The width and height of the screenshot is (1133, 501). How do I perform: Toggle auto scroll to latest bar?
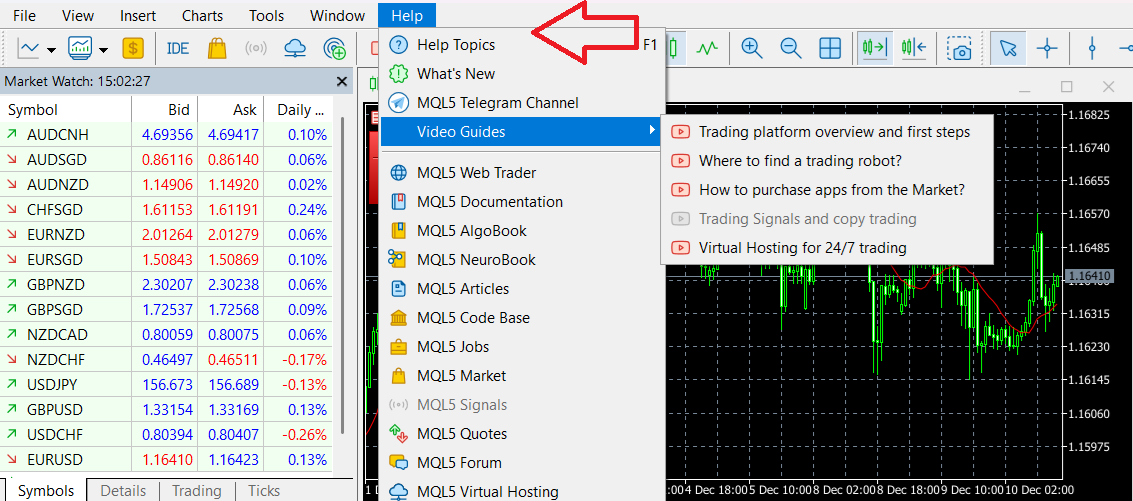875,48
